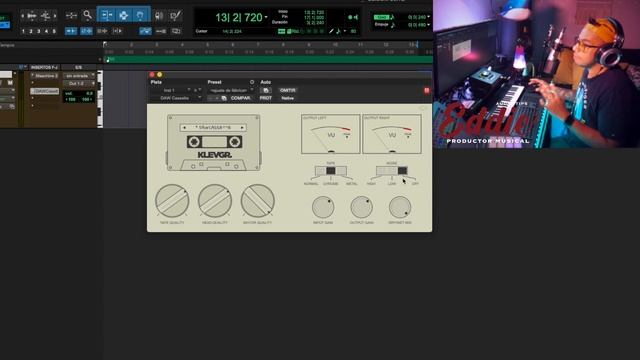Click the cassette preset name label
The height and width of the screenshot is (360, 640).
(x=213, y=128)
